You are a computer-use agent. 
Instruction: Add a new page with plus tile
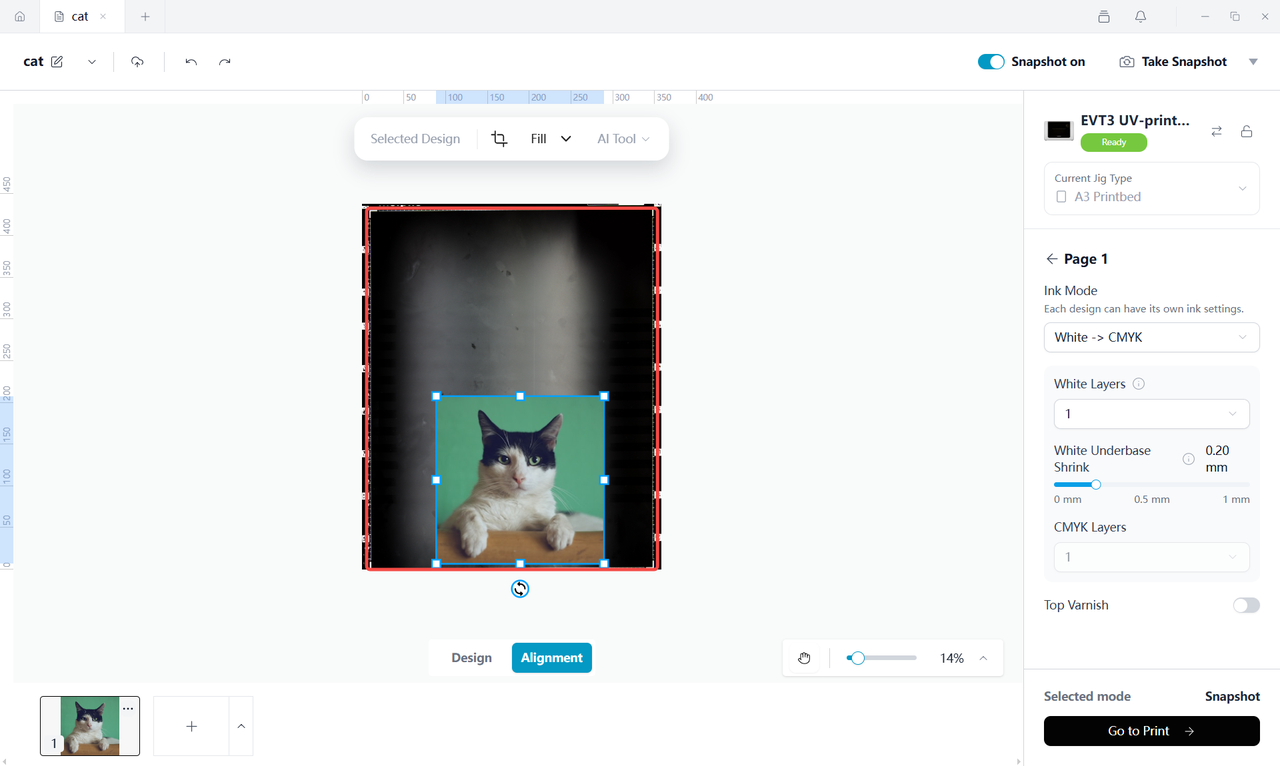coord(191,726)
